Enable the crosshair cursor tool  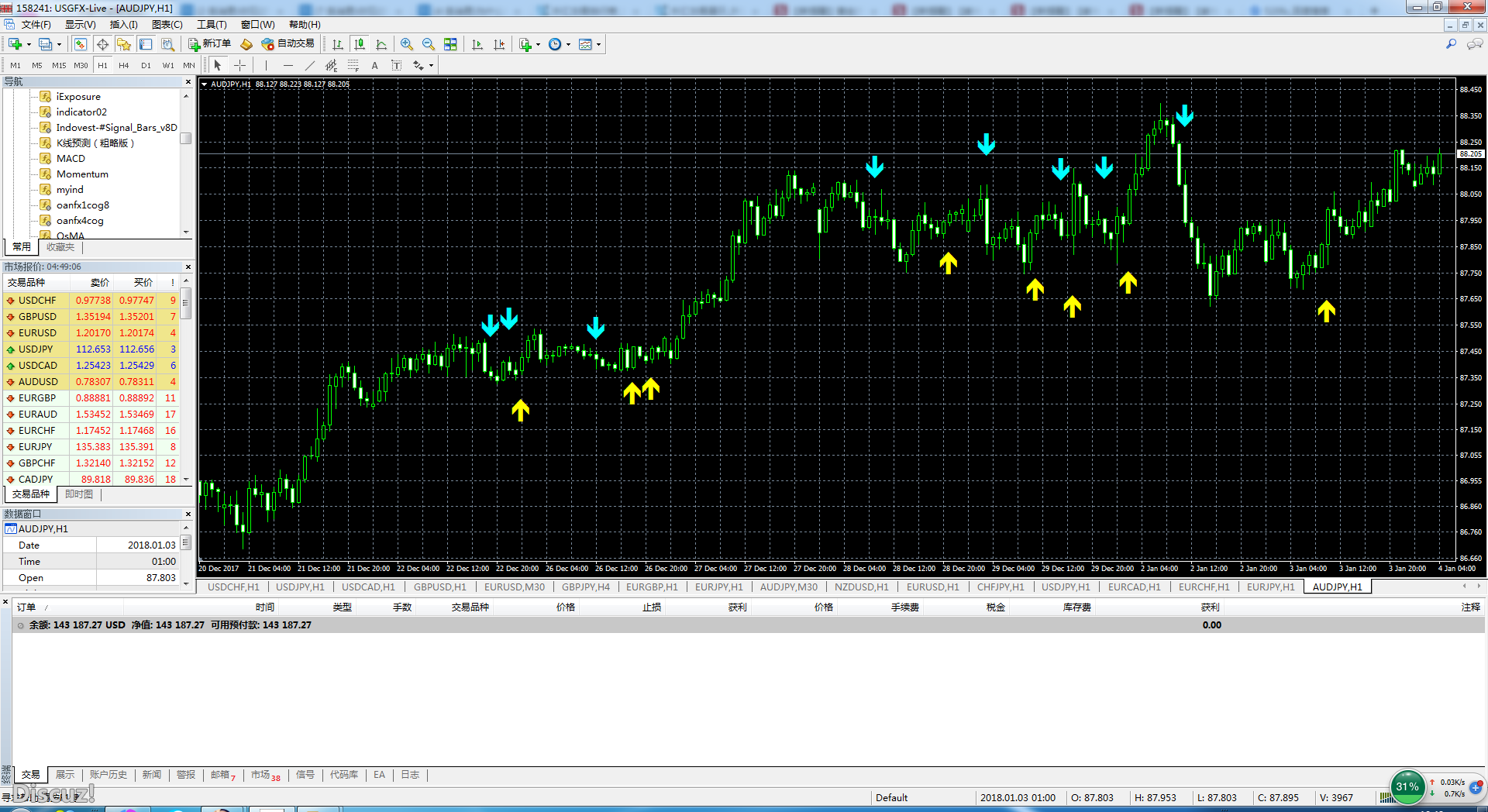(240, 65)
